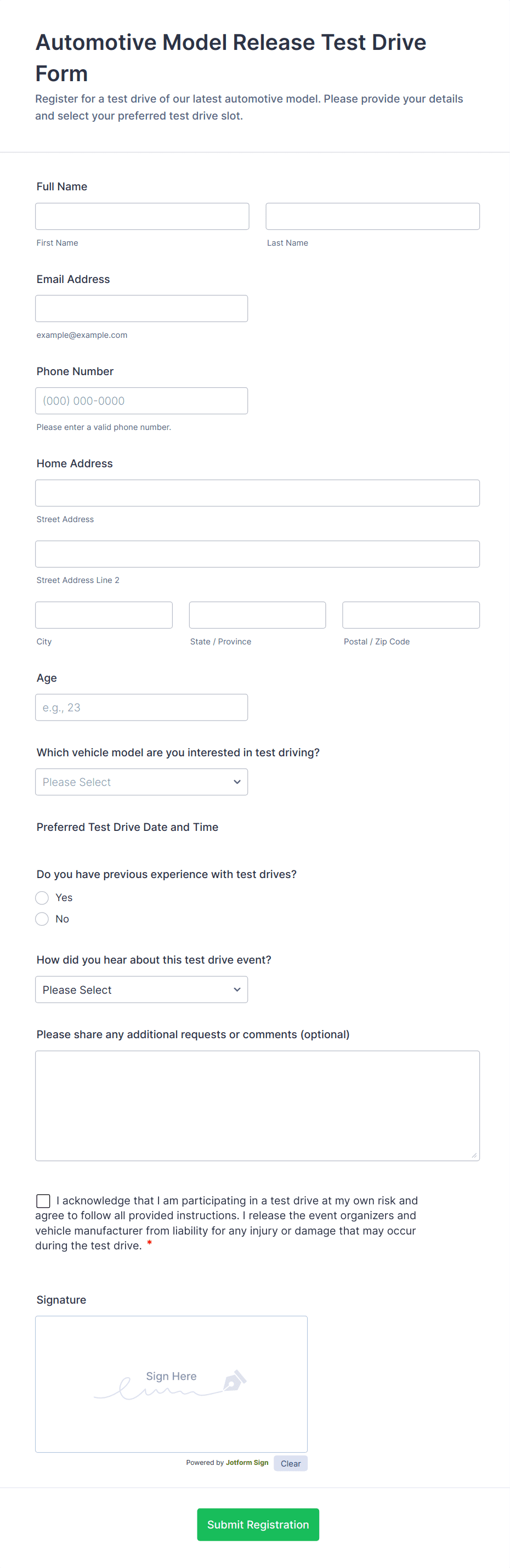Viewport: 510px width, 1568px height.
Task: Select No for previous test drive experience
Action: pyautogui.click(x=42, y=919)
